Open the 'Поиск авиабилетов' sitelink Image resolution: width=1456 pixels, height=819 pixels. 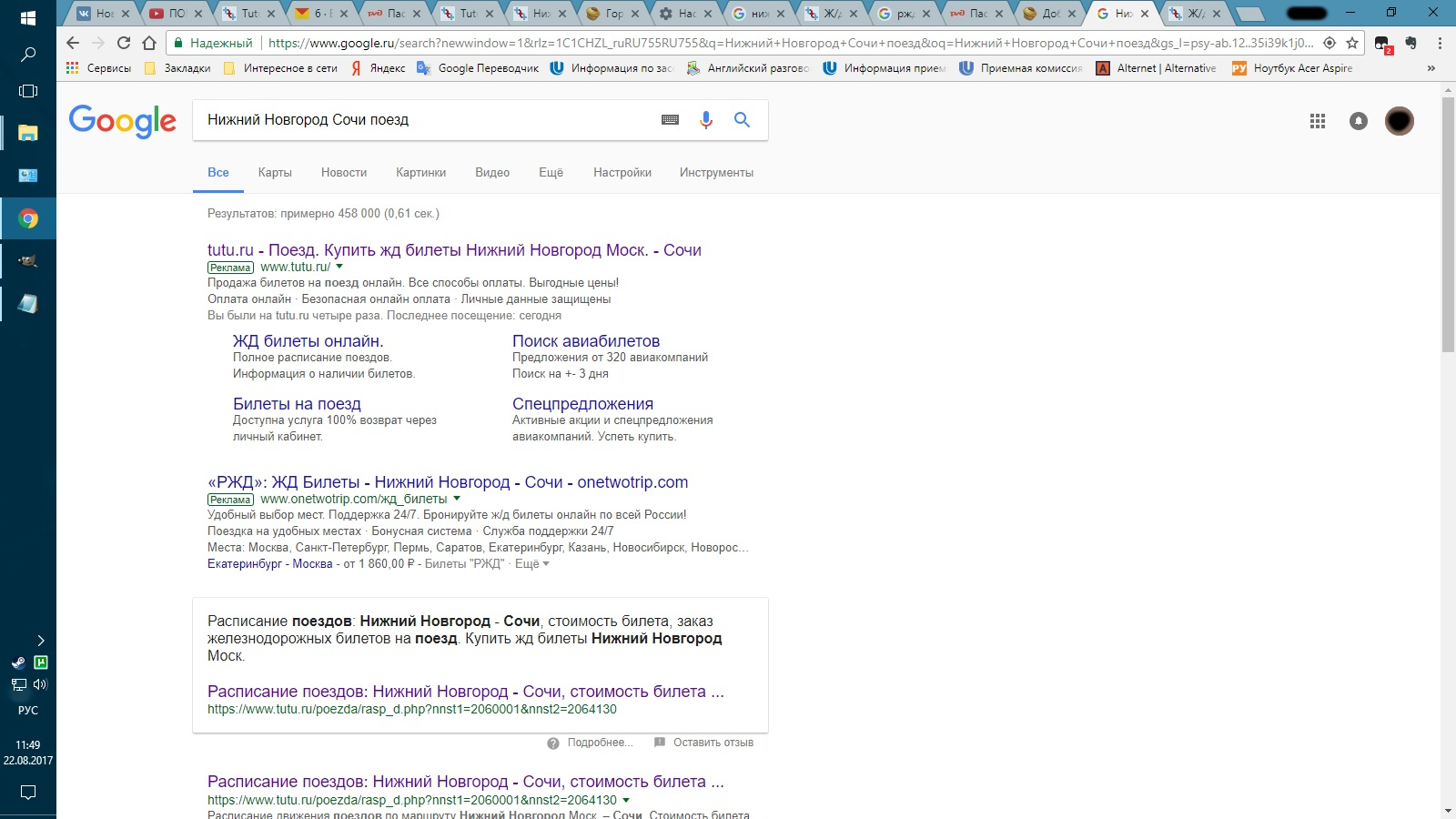click(x=586, y=341)
